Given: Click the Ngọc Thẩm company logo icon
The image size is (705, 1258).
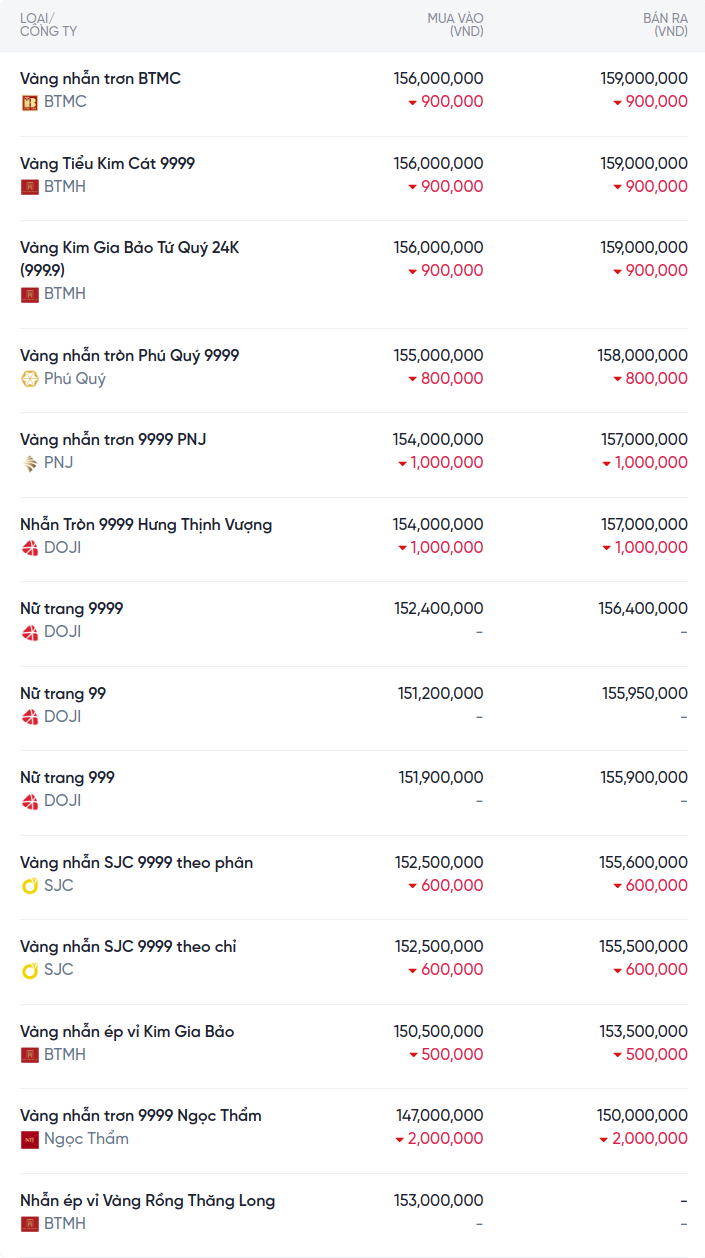Looking at the screenshot, I should point(30,1139).
